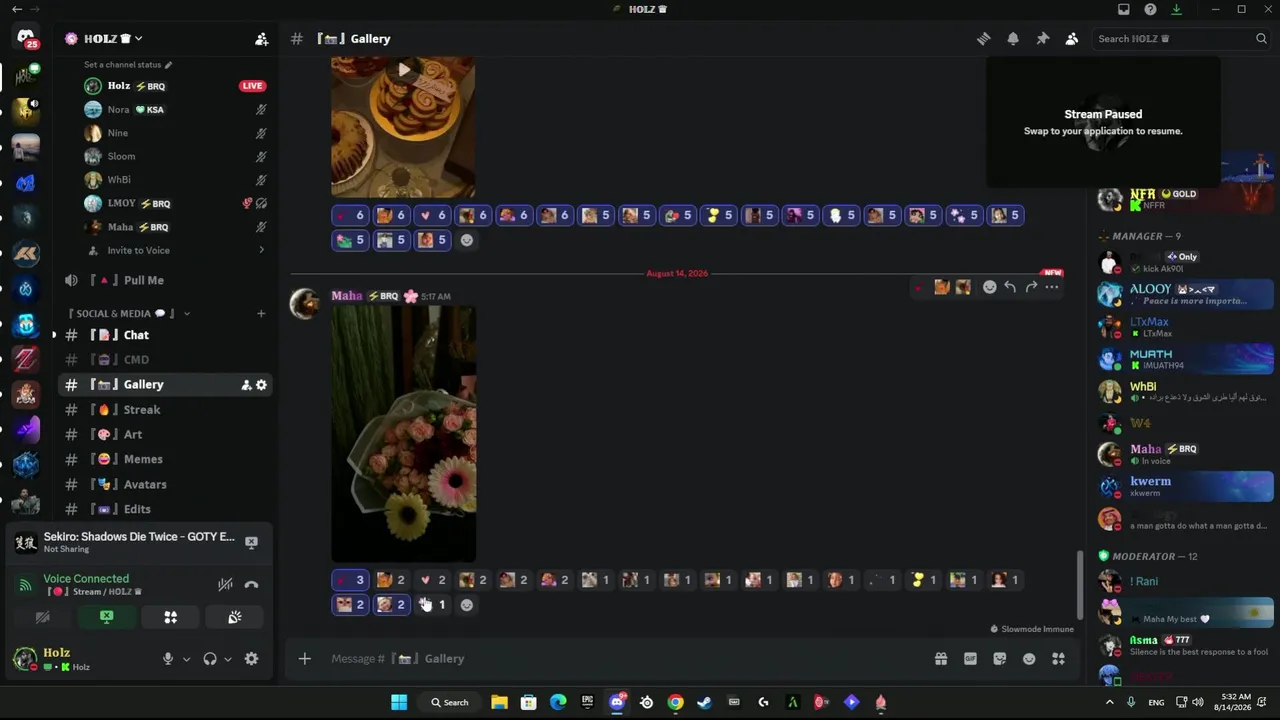Viewport: 1280px width, 720px height.
Task: Open notification settings bell icon
Action: (x=1013, y=38)
